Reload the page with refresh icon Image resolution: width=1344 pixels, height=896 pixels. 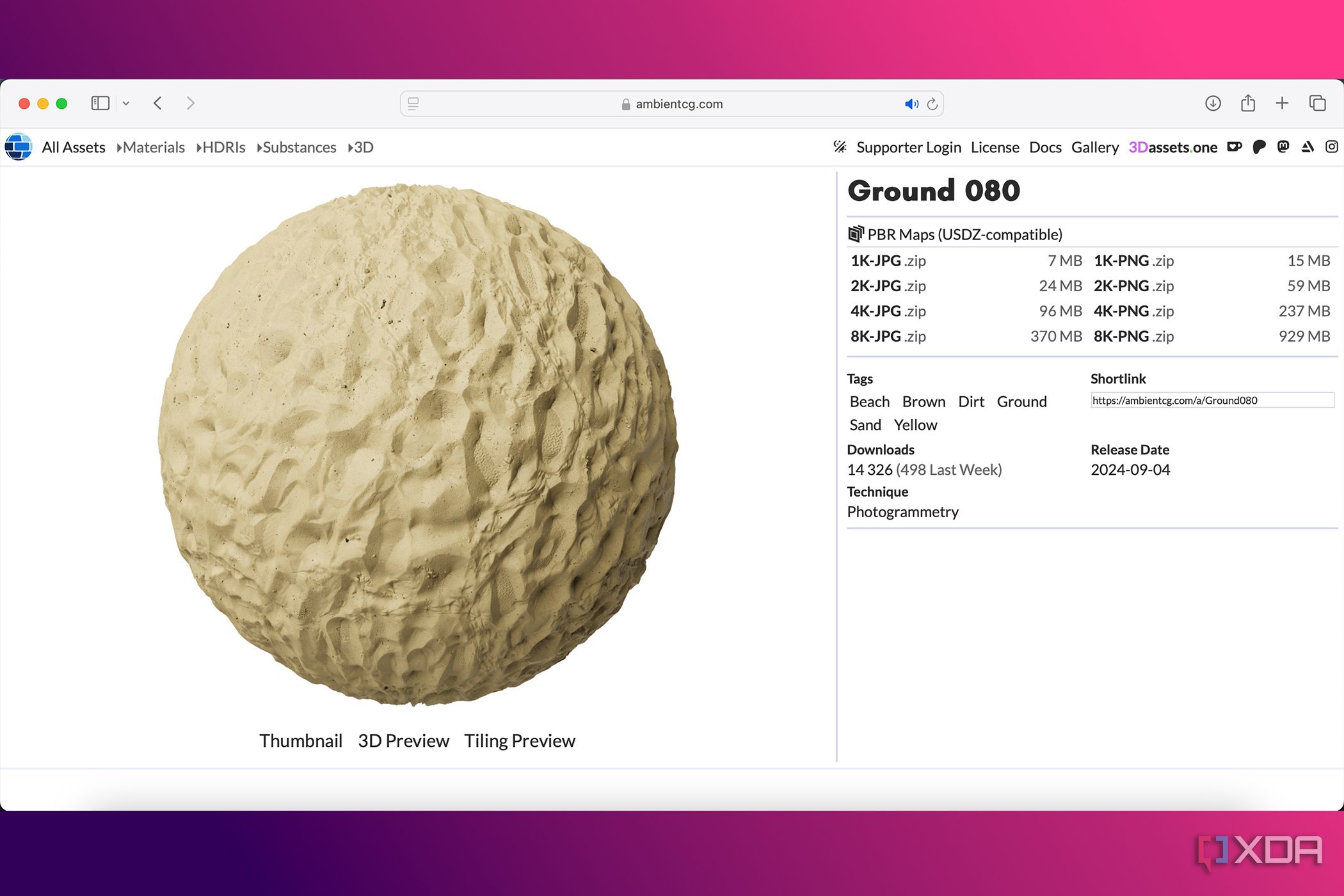(932, 104)
